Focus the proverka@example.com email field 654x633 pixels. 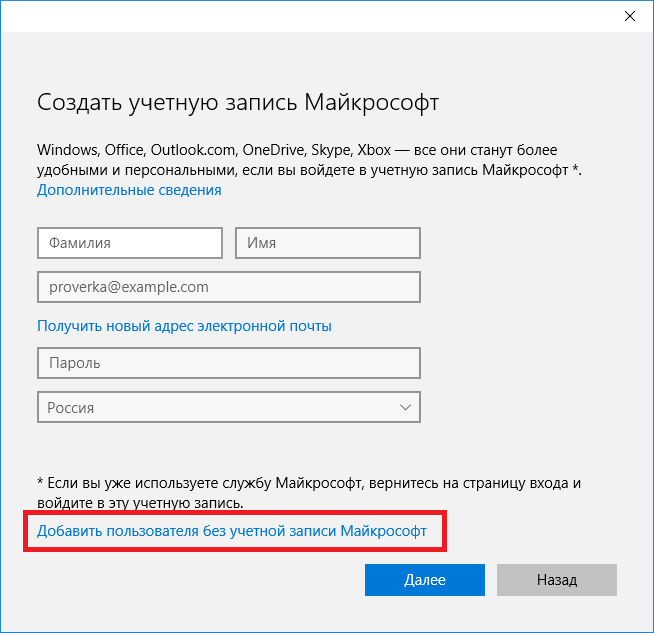click(x=229, y=287)
